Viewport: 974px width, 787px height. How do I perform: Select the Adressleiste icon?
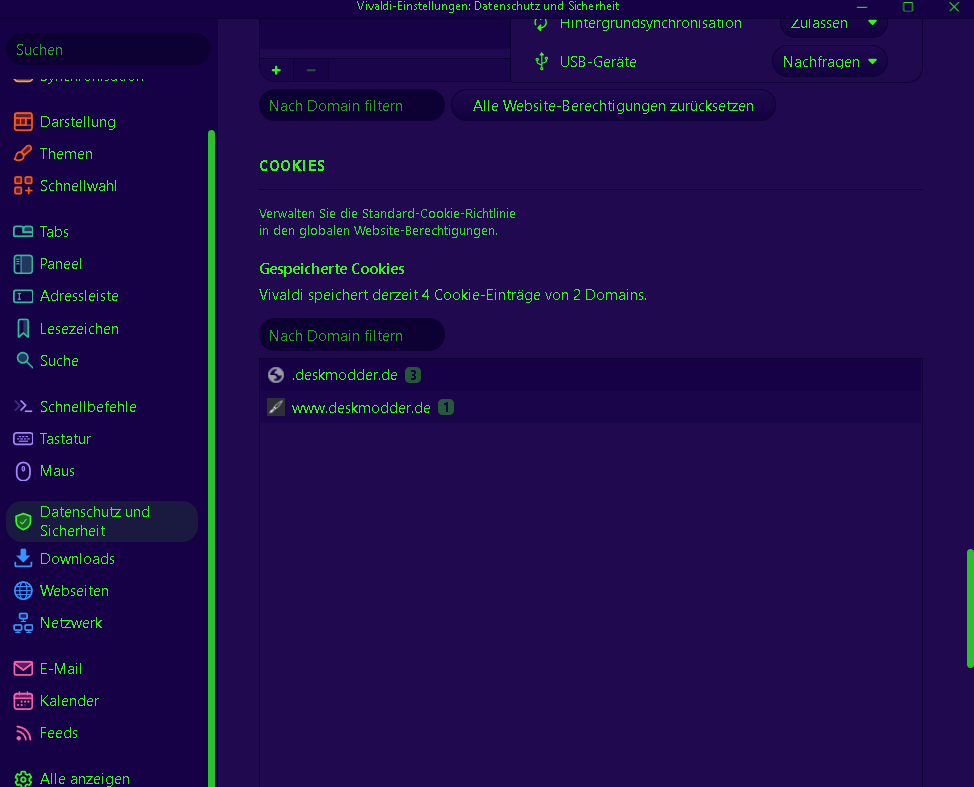coord(23,296)
